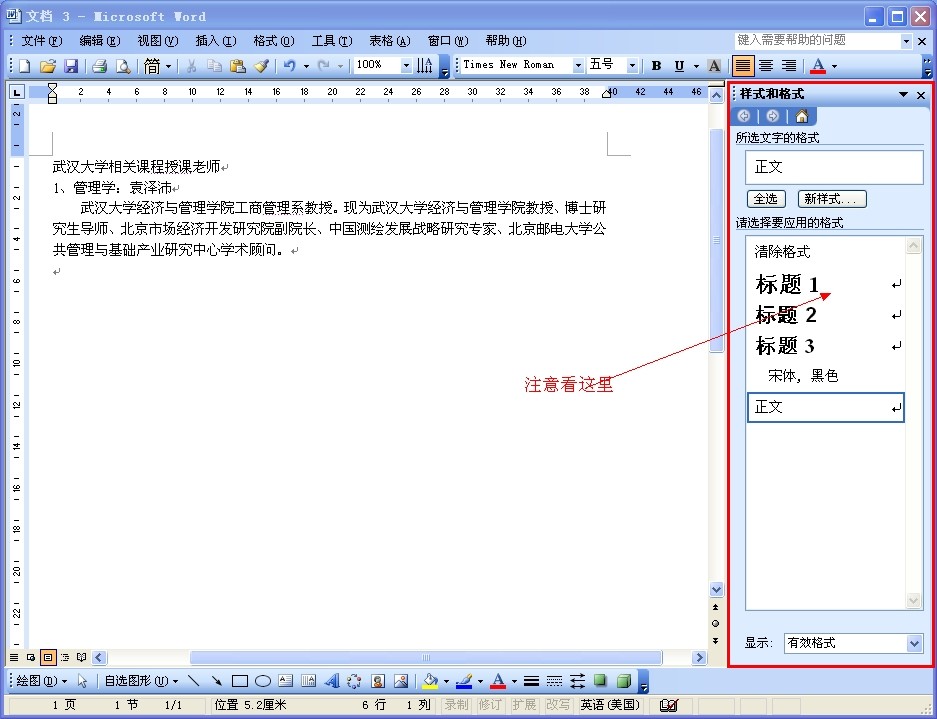Switch to Normal view
The width and height of the screenshot is (937, 719).
point(14,657)
